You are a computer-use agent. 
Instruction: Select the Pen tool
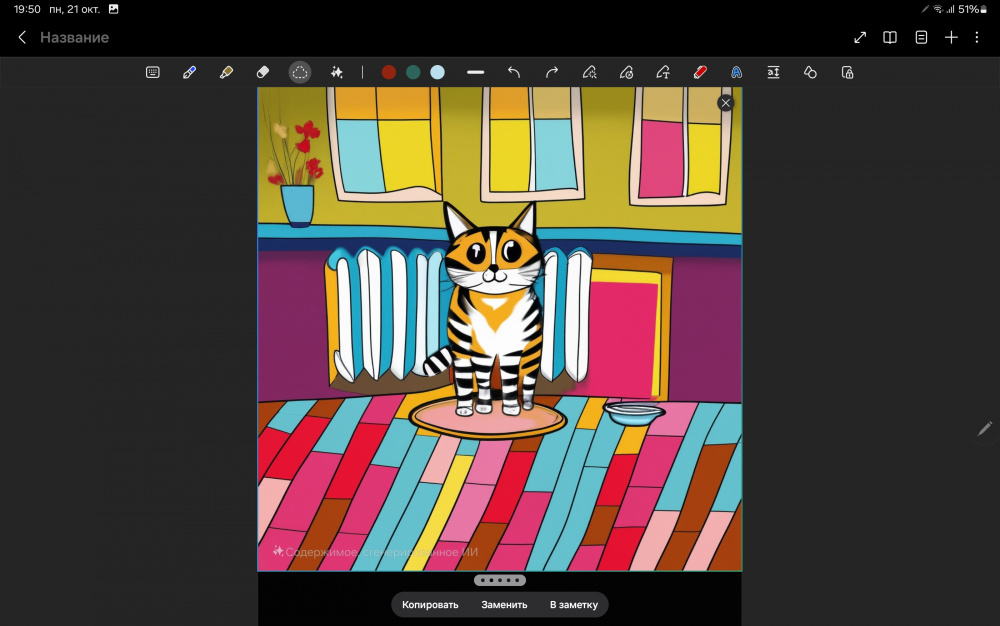[x=189, y=73]
